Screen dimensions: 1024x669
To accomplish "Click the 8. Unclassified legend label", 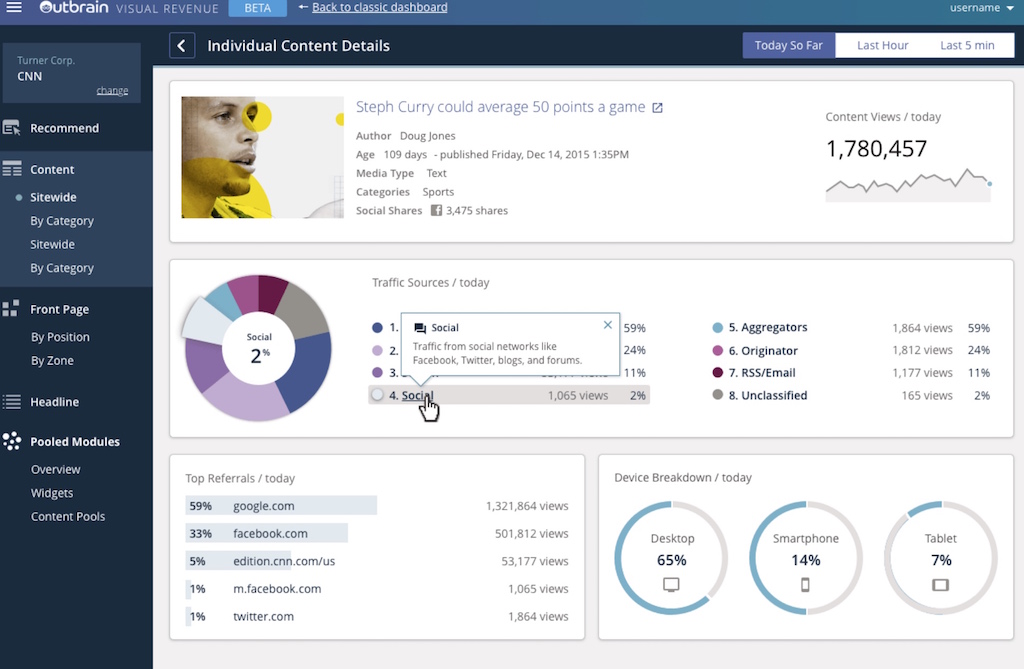I will click(x=768, y=395).
